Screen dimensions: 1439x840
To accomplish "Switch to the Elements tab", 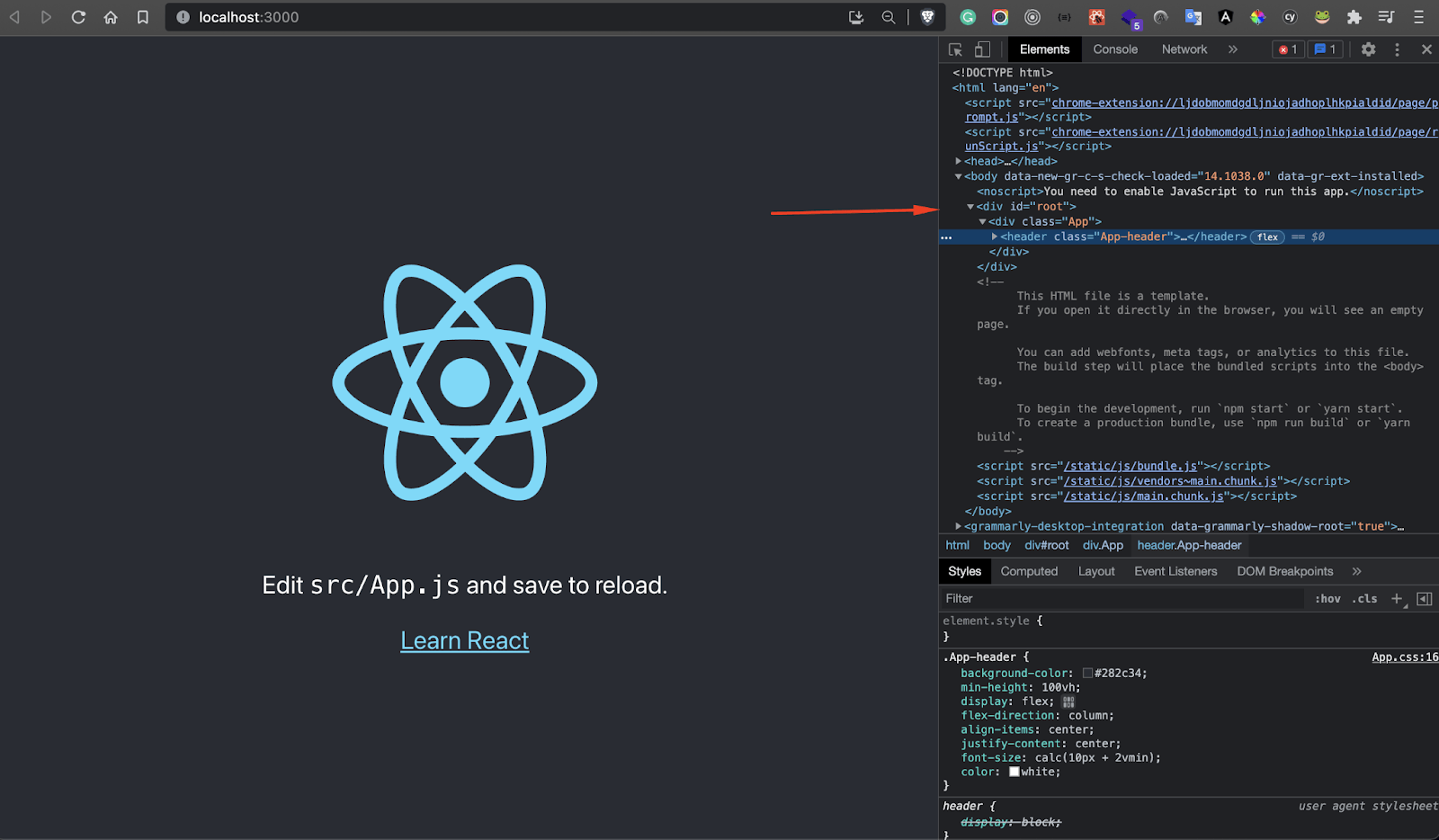I will (1044, 49).
